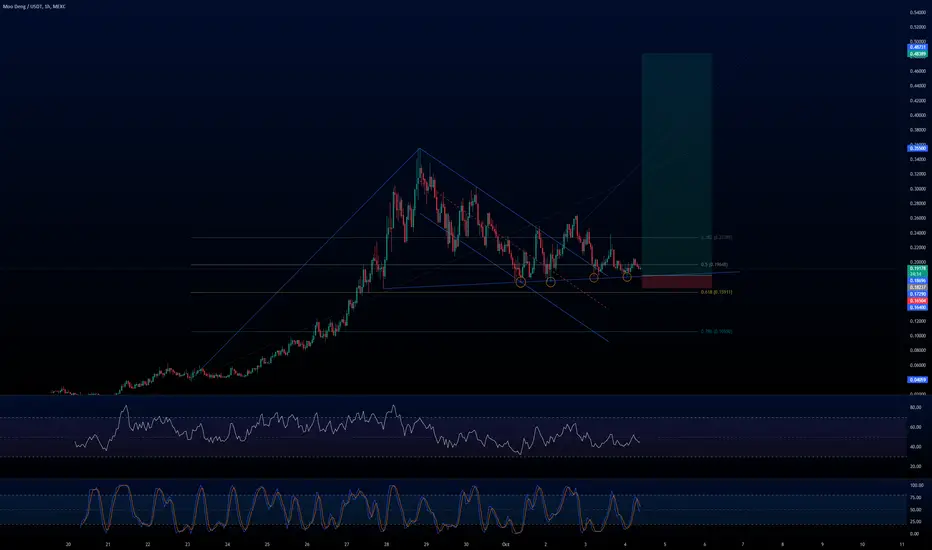This screenshot has width=932, height=550.
Task: Click the 25 date label on time axis
Action: (x=267, y=544)
